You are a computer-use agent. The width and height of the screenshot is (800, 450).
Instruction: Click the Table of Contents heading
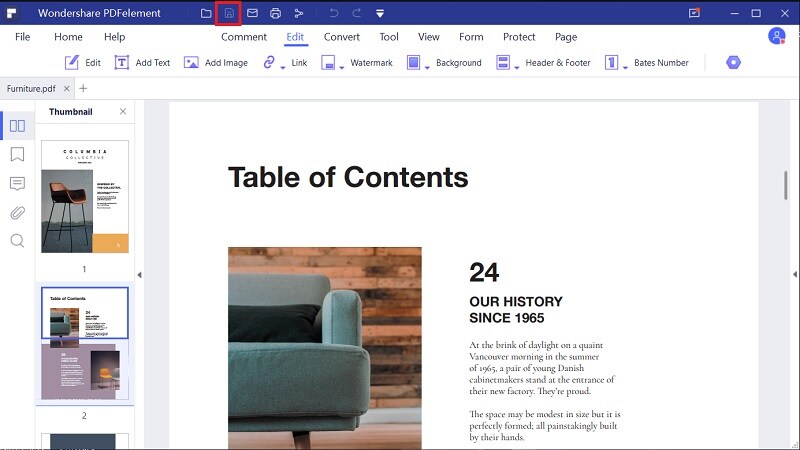(348, 178)
